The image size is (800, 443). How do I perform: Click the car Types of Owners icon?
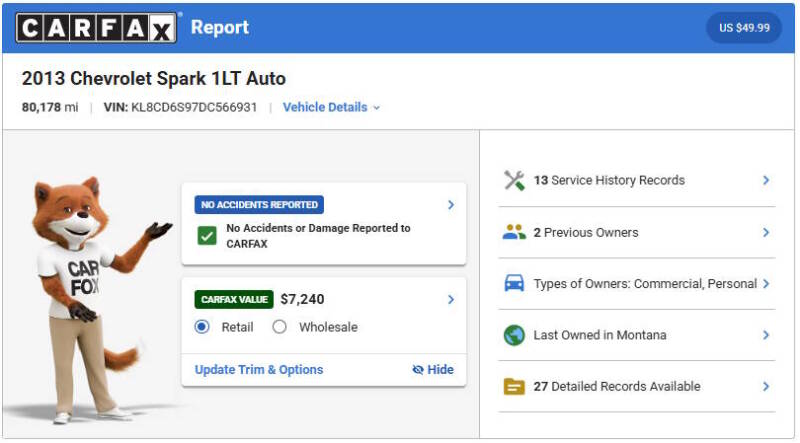[514, 283]
